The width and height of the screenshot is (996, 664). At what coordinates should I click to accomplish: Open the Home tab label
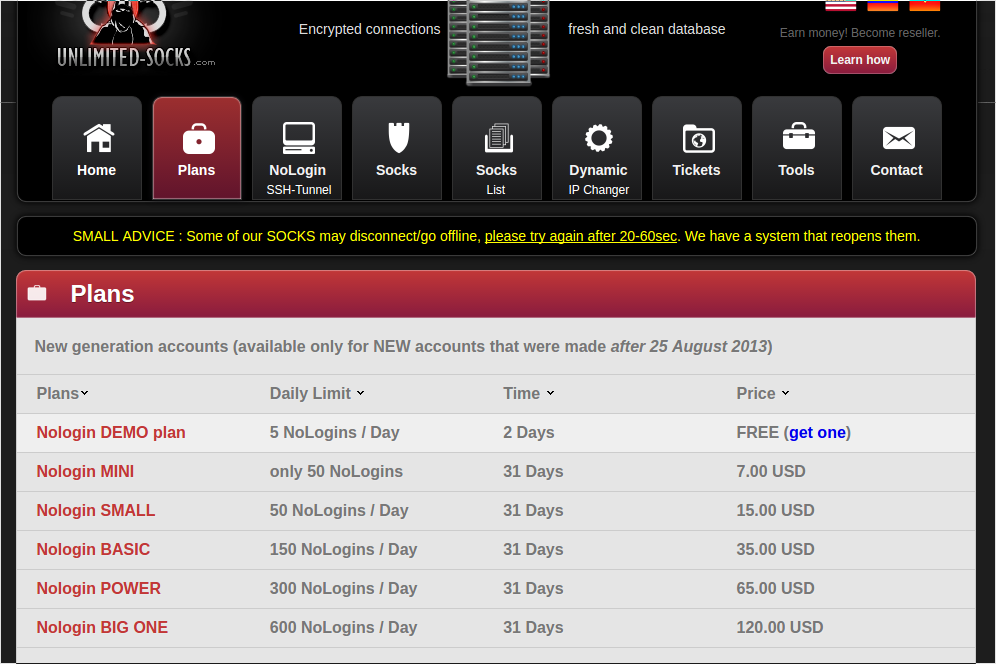pyautogui.click(x=97, y=170)
